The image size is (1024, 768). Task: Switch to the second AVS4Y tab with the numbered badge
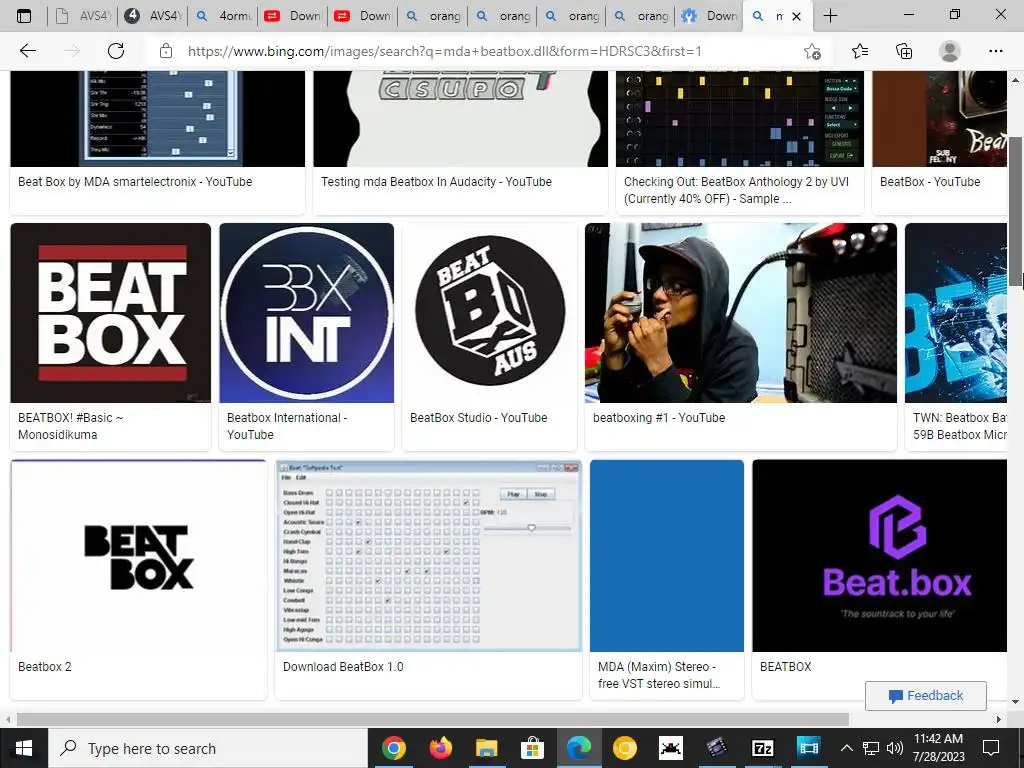153,16
